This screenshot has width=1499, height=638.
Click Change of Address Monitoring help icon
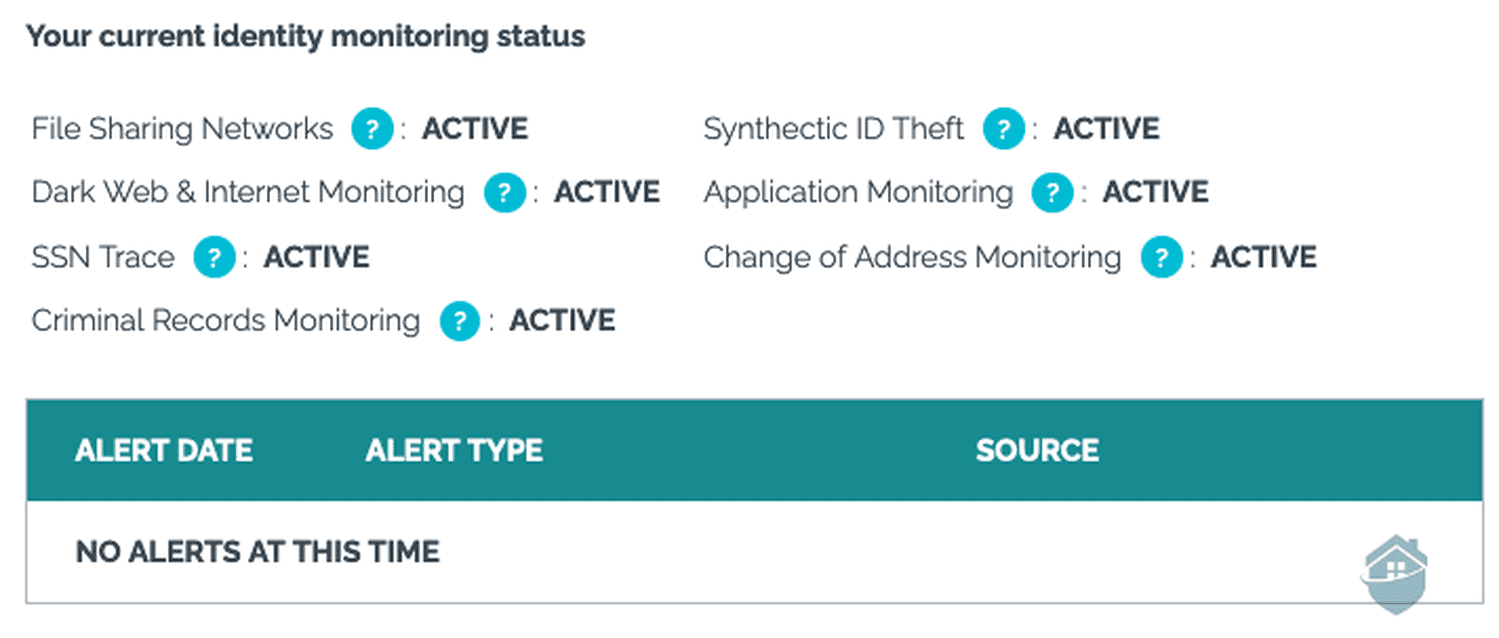pyautogui.click(x=1161, y=258)
